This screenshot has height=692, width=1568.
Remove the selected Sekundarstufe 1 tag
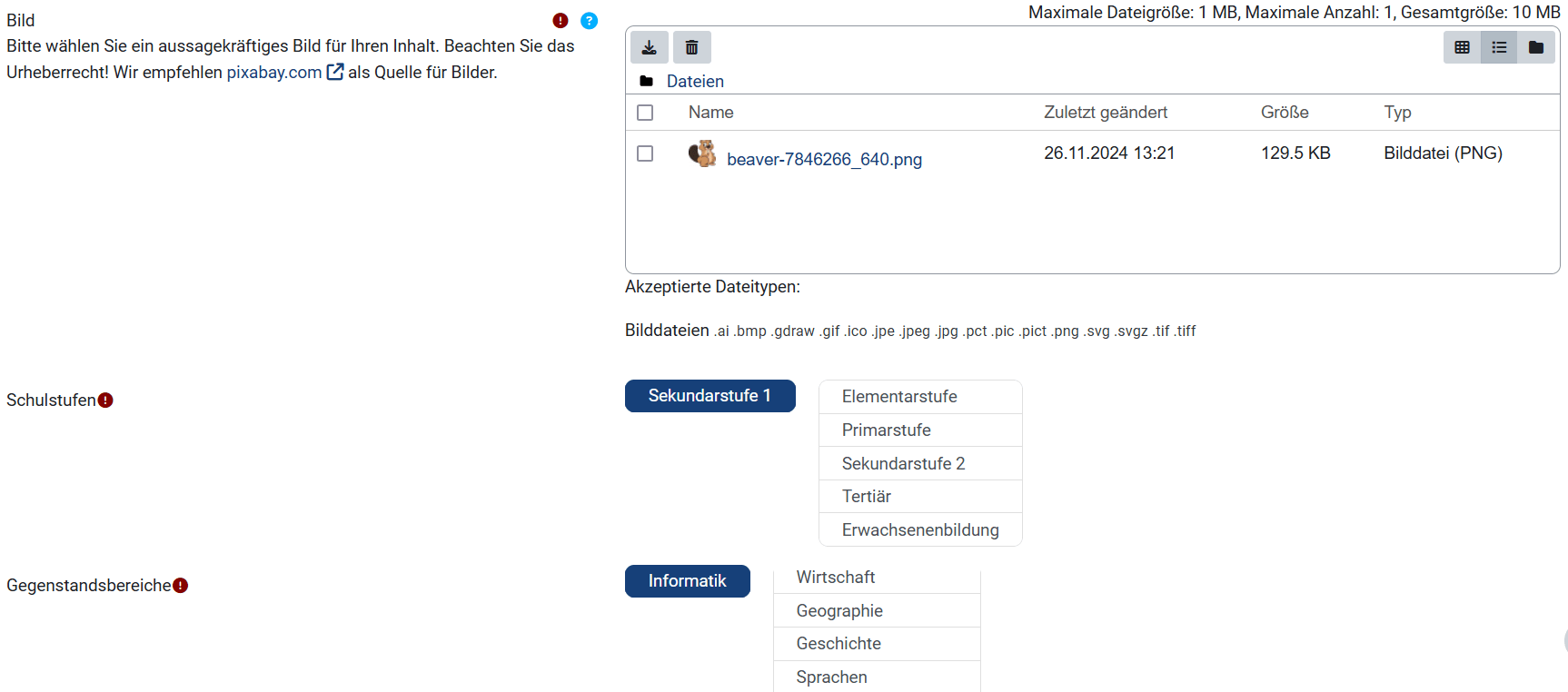(x=710, y=396)
